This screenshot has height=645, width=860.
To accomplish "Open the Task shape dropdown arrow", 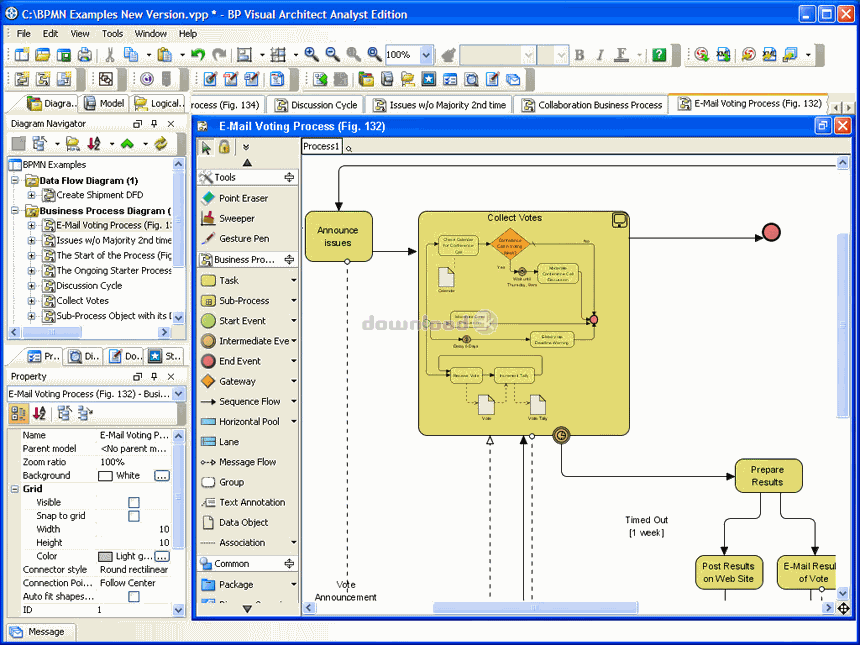I will tap(293, 280).
